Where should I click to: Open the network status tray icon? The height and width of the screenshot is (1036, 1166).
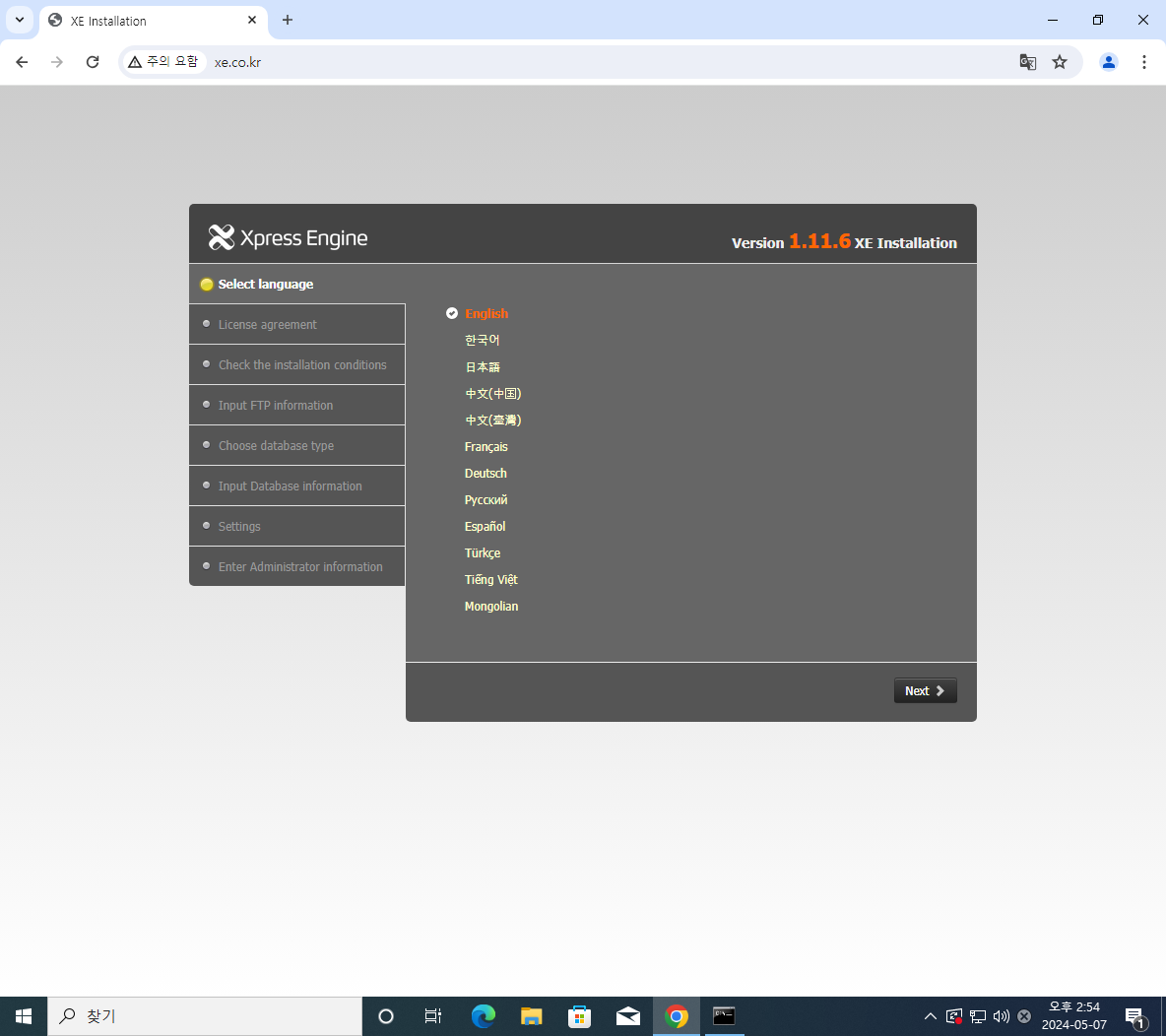pos(978,1016)
